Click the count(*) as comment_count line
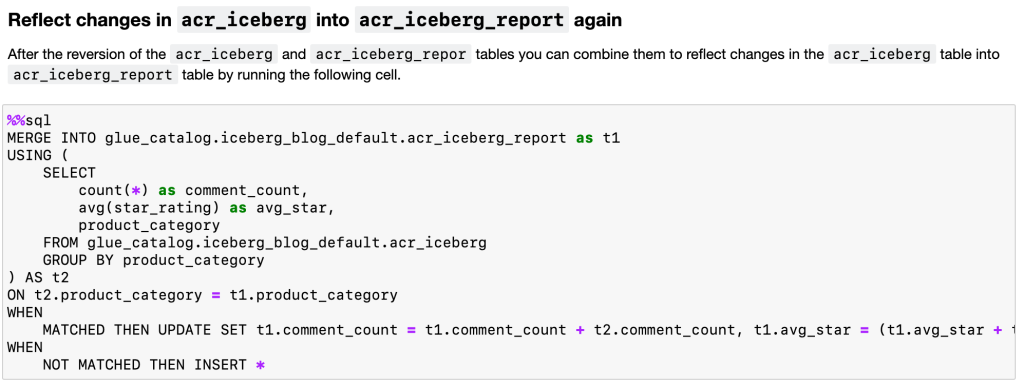1024x387 pixels. click(193, 191)
